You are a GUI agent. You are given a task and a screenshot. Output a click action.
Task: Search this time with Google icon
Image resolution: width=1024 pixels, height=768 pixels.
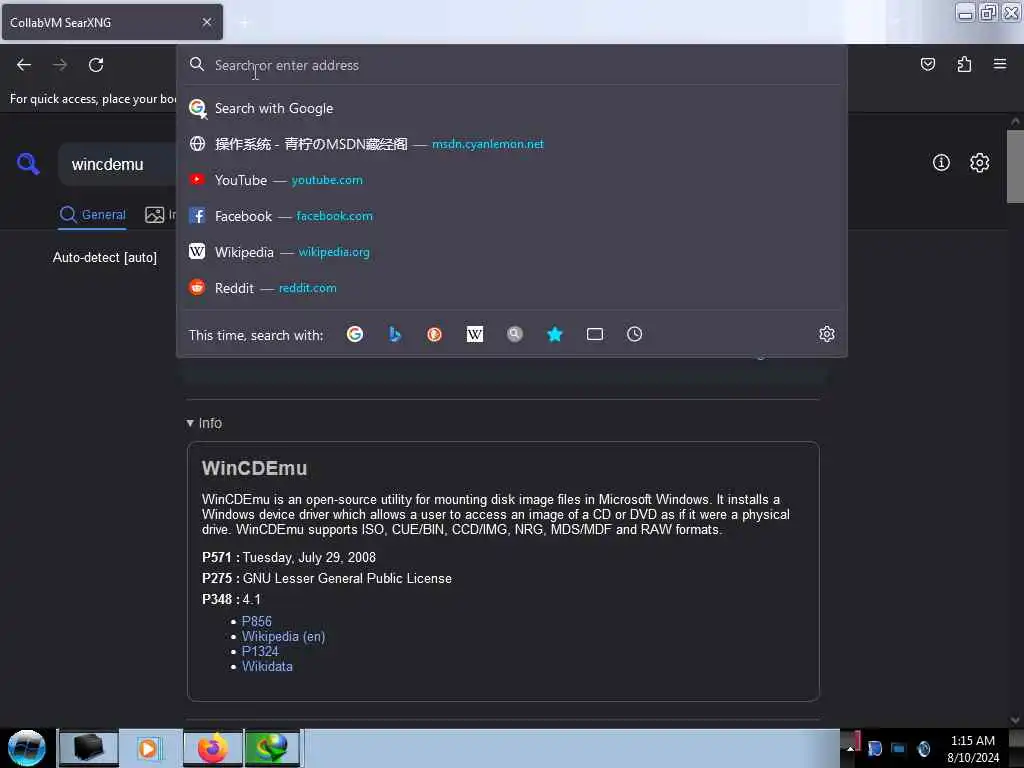pyautogui.click(x=355, y=334)
